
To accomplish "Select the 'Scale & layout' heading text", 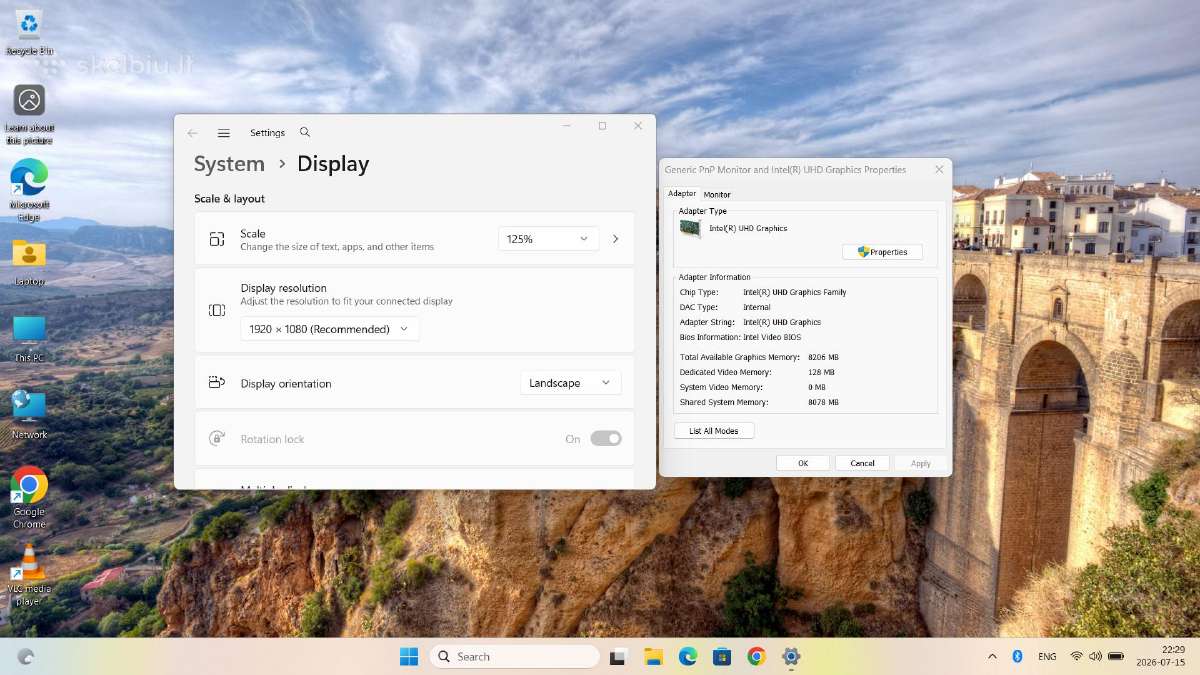I will click(x=230, y=199).
